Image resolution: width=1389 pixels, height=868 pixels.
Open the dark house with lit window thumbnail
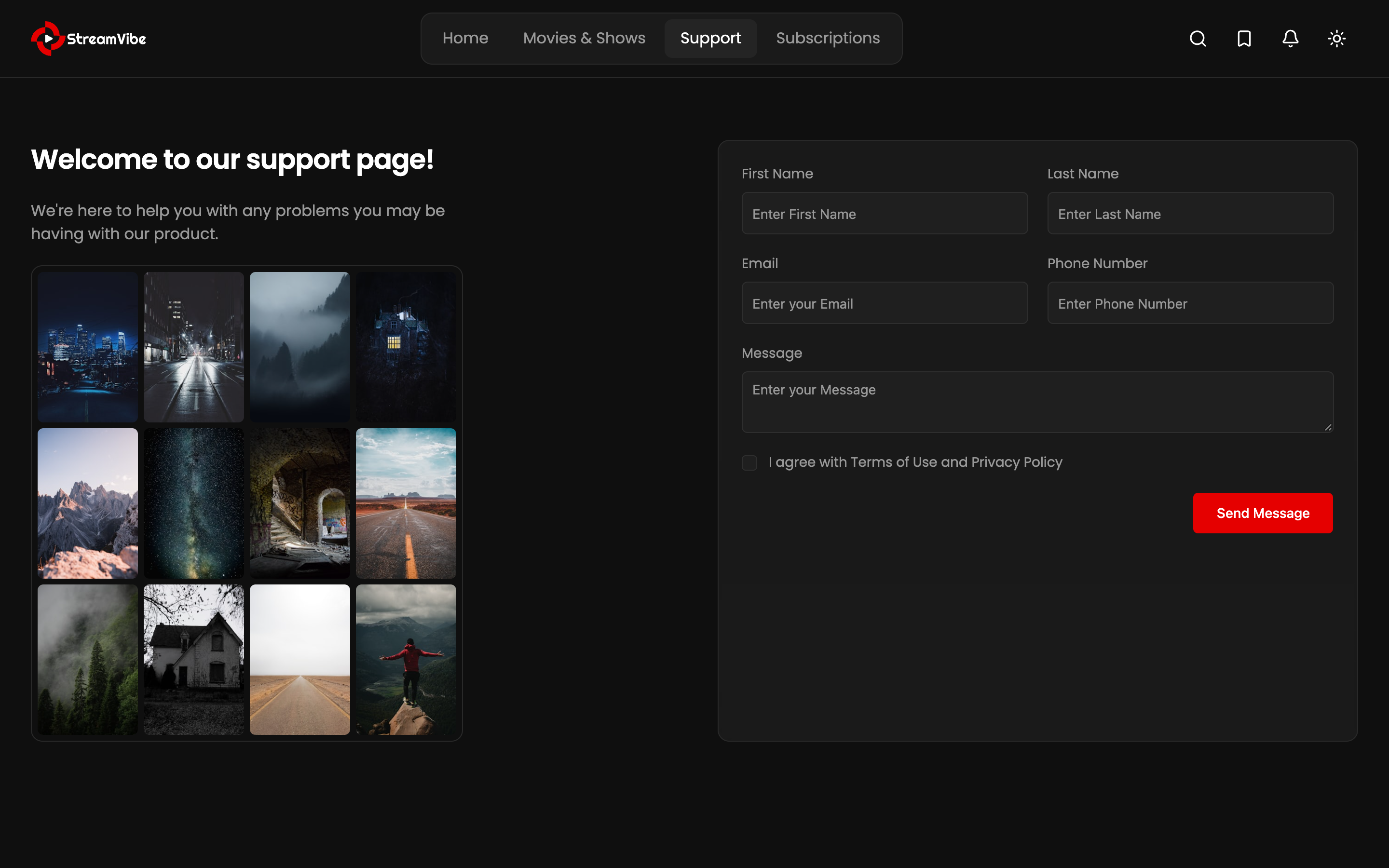coord(406,347)
